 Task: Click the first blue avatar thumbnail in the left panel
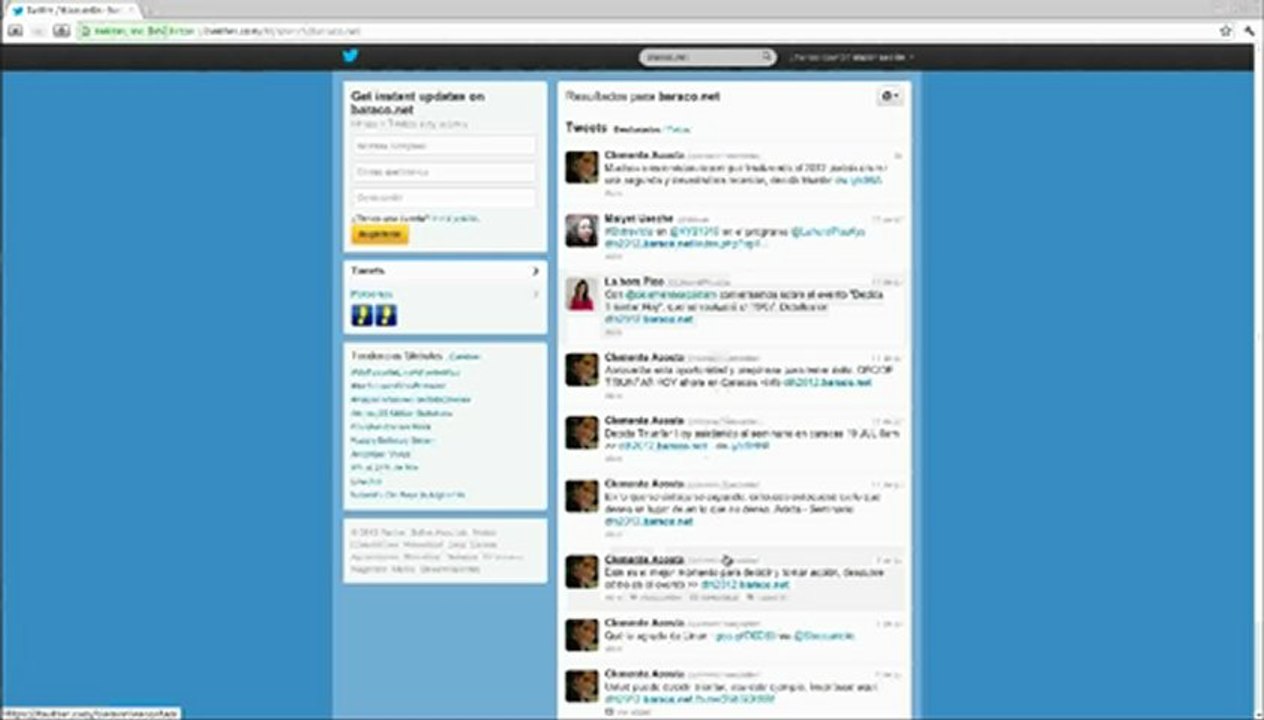(x=362, y=316)
